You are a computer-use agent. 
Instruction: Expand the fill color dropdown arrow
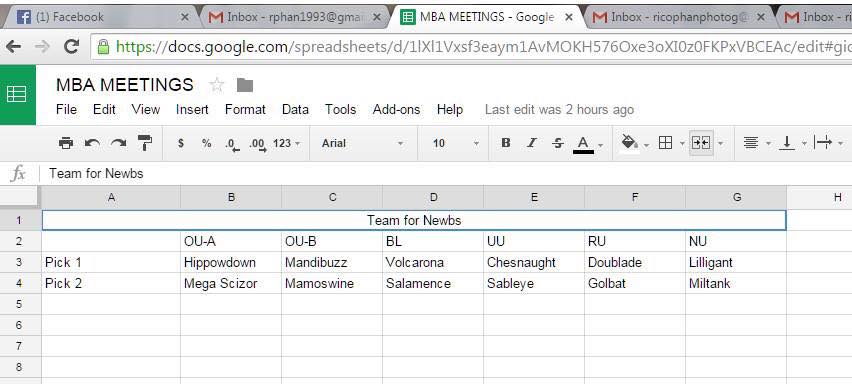[x=647, y=144]
